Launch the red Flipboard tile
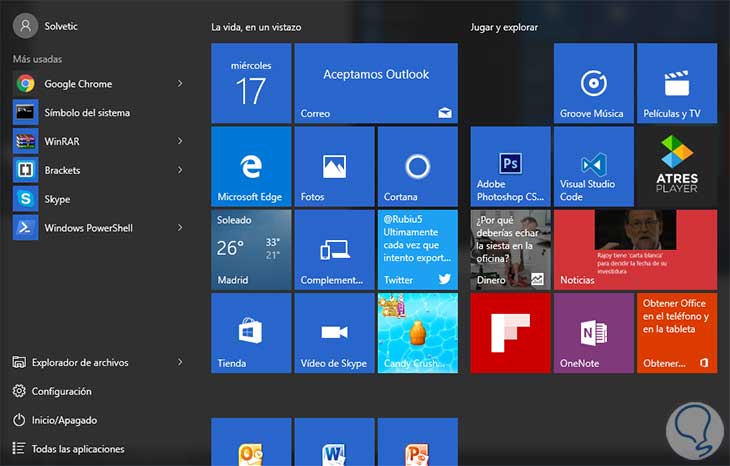The height and width of the screenshot is (466, 730). pyautogui.click(x=510, y=333)
